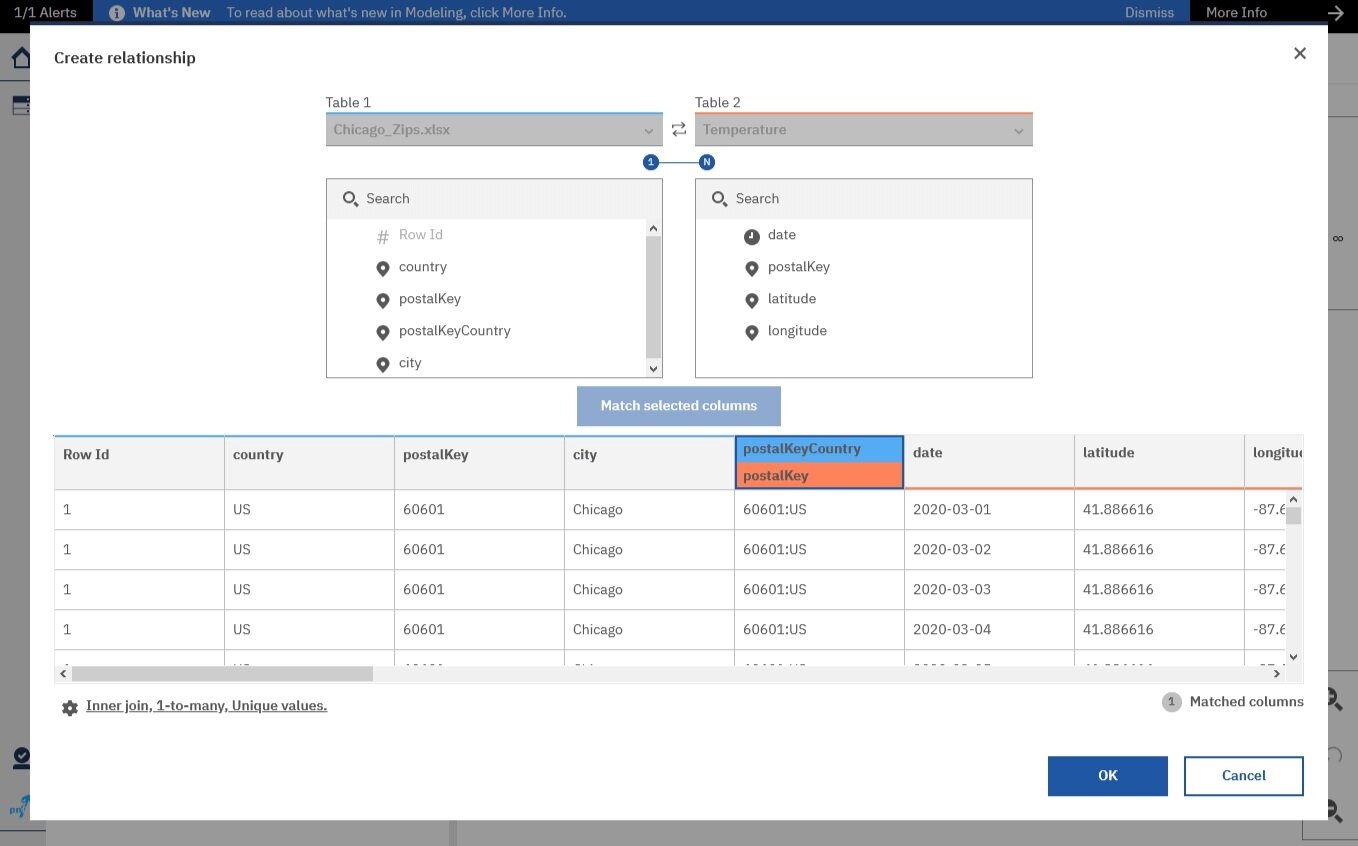Click the cardinality N badge

tap(707, 162)
